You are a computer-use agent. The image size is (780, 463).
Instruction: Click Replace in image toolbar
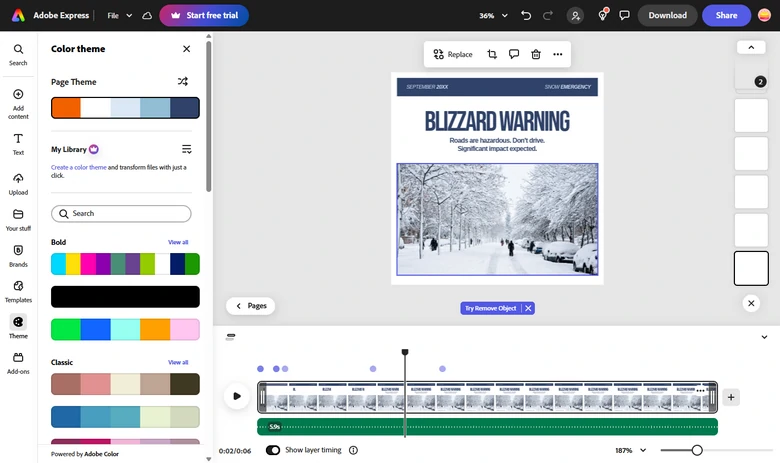(453, 54)
